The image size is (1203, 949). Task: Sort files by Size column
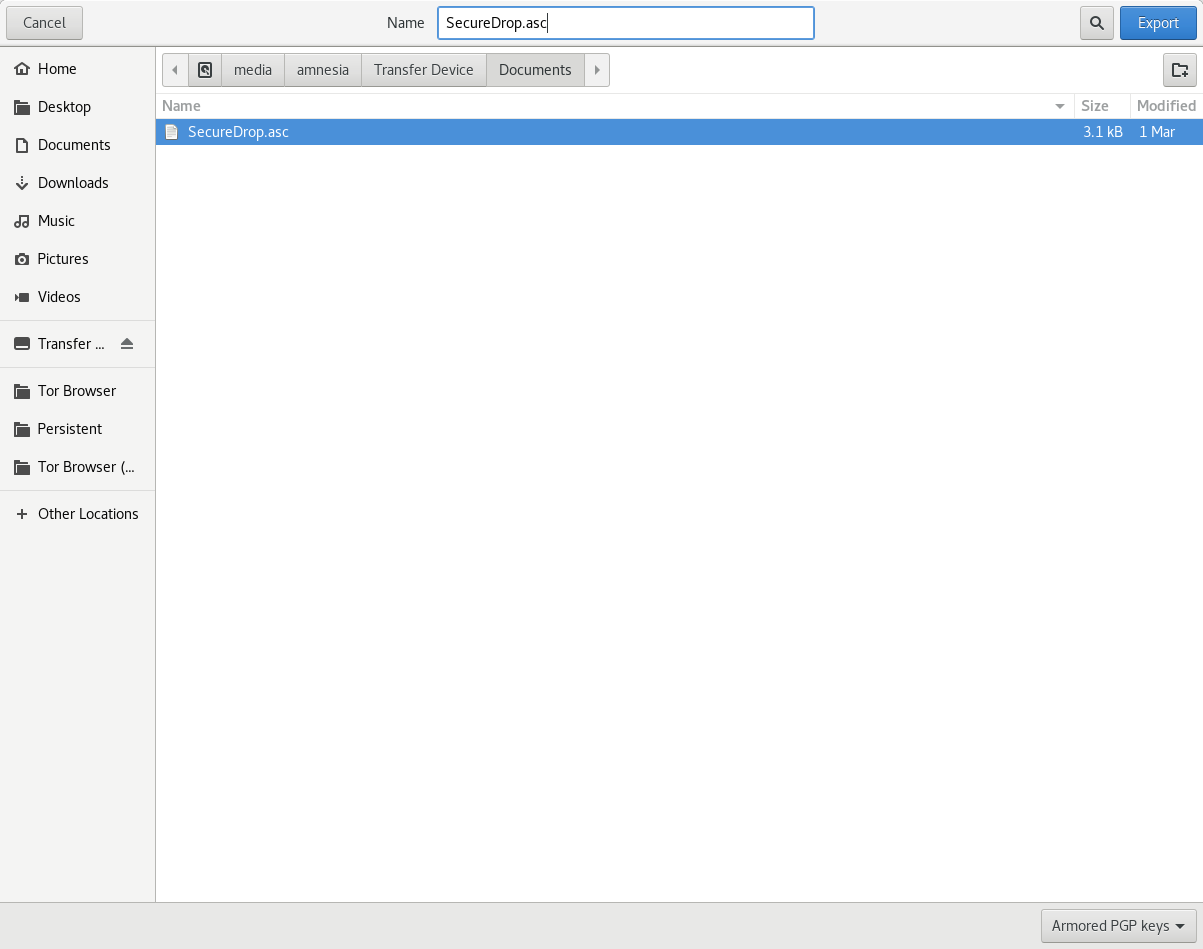pyautogui.click(x=1102, y=106)
